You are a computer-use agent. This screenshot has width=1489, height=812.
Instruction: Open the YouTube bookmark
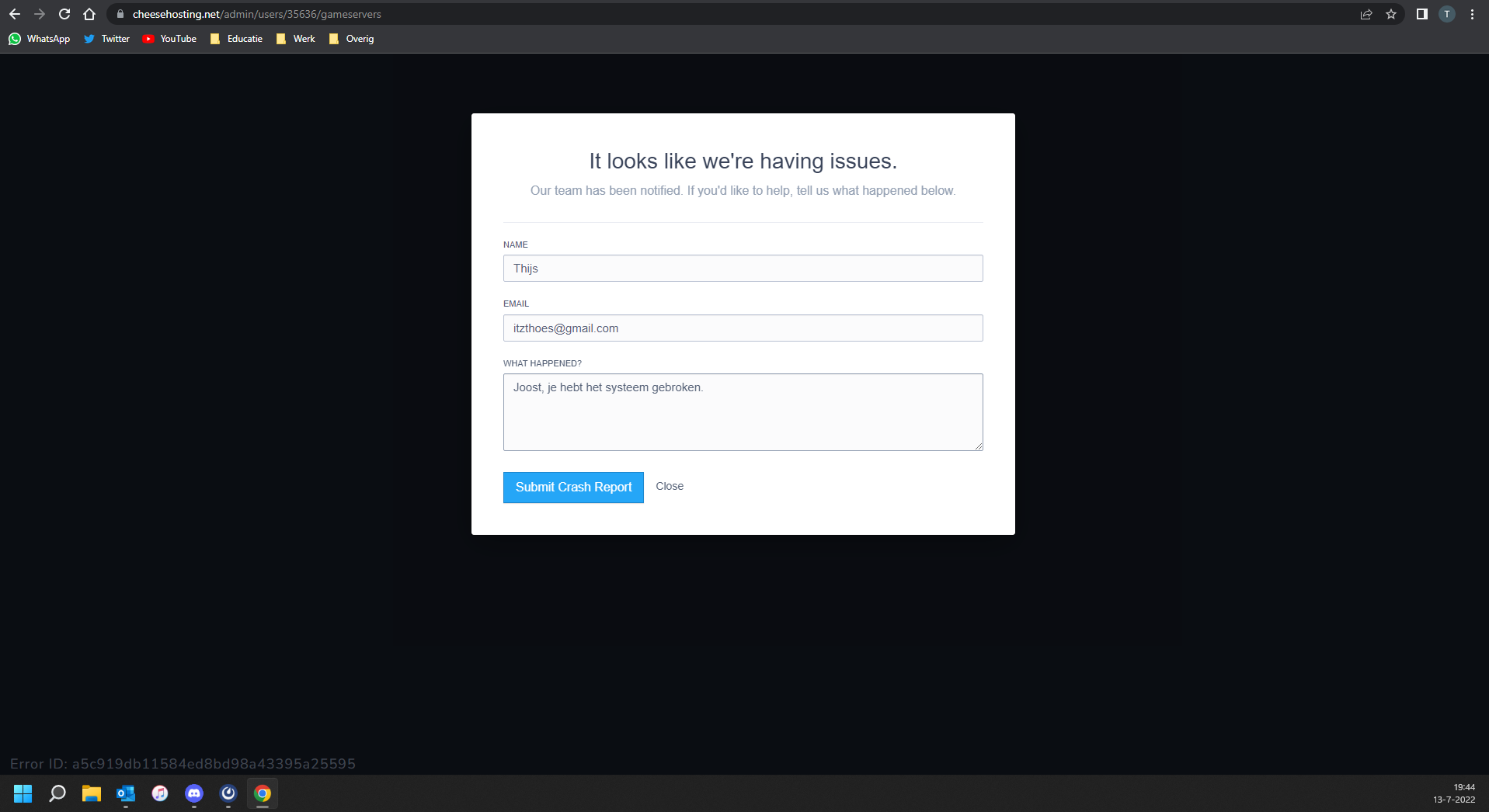169,39
